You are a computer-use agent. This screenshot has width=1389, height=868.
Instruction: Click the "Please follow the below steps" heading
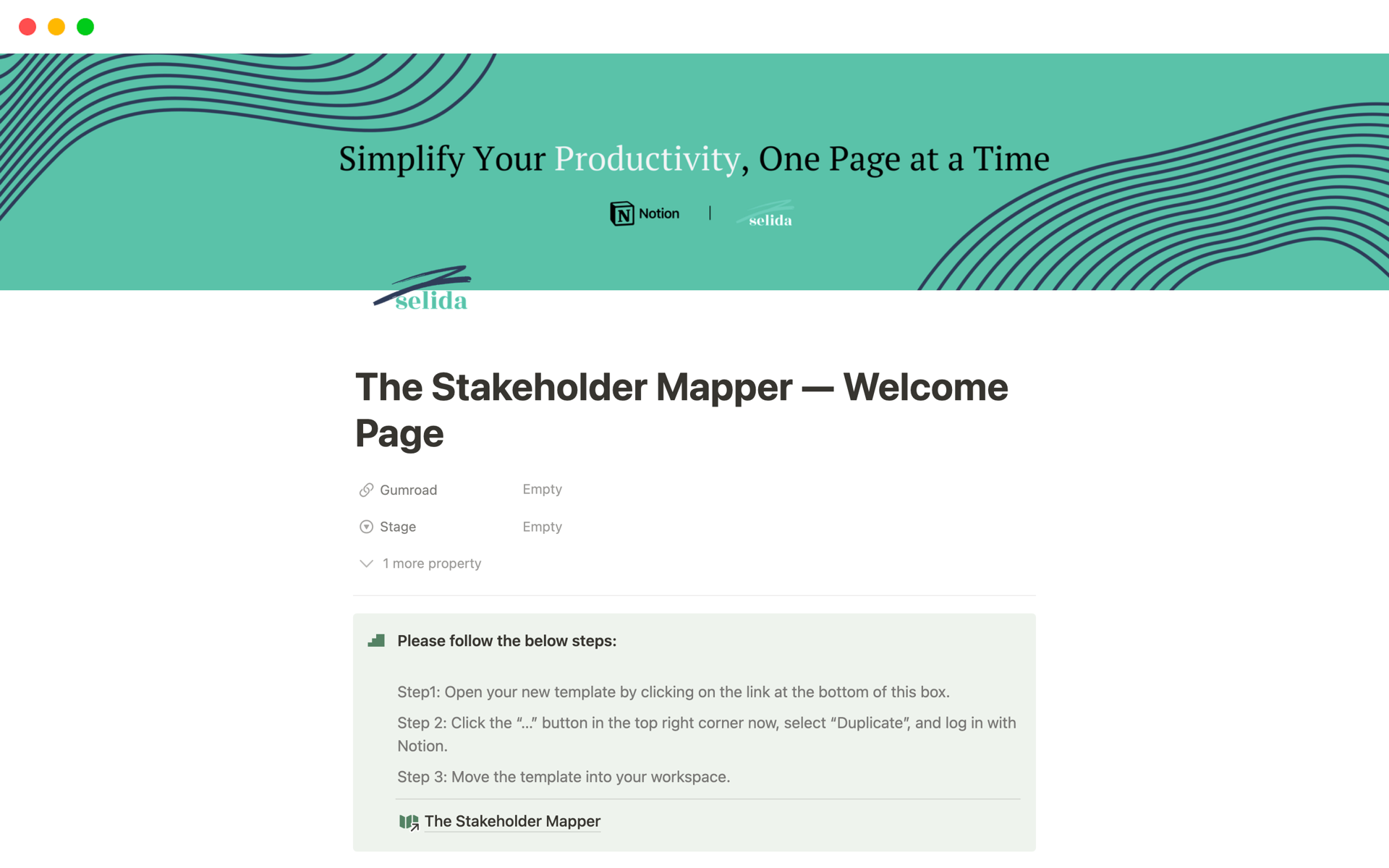(x=506, y=641)
